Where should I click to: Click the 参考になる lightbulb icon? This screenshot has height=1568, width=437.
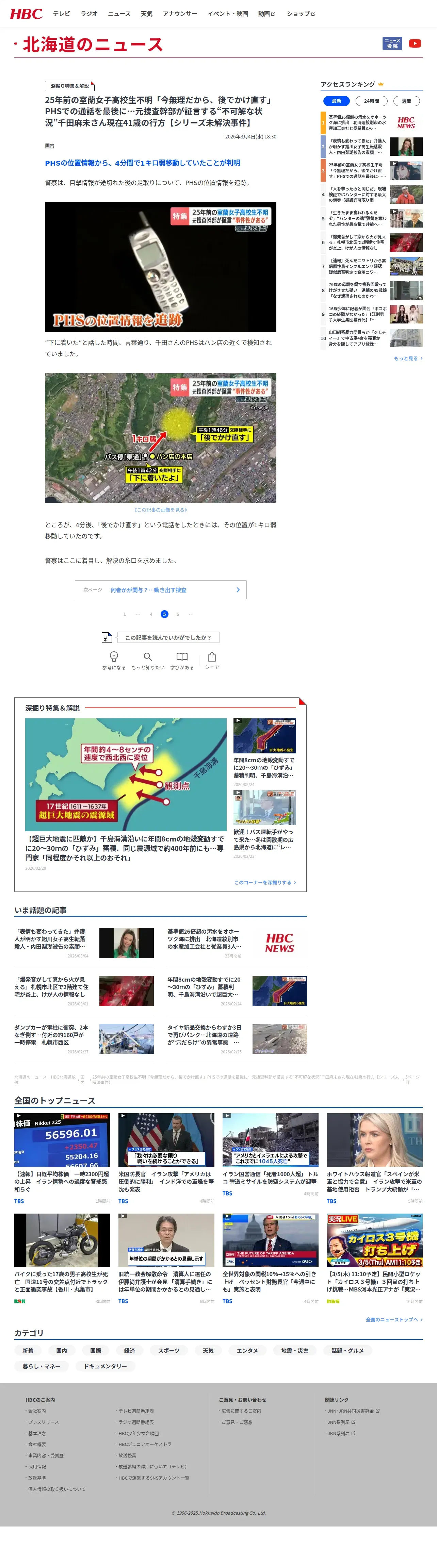pos(113,657)
